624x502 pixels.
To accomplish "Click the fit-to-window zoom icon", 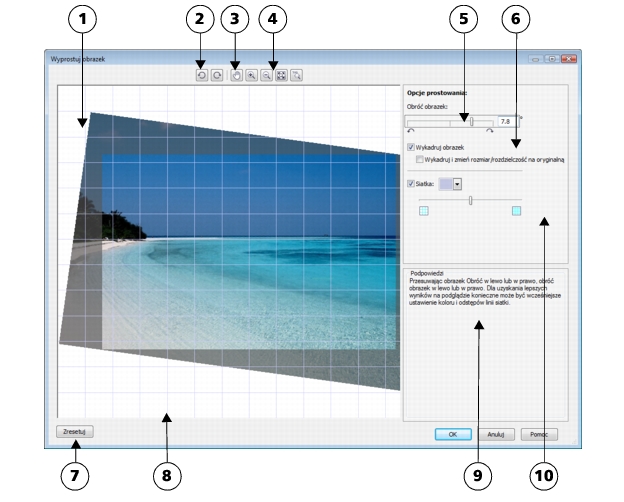I will tap(281, 75).
